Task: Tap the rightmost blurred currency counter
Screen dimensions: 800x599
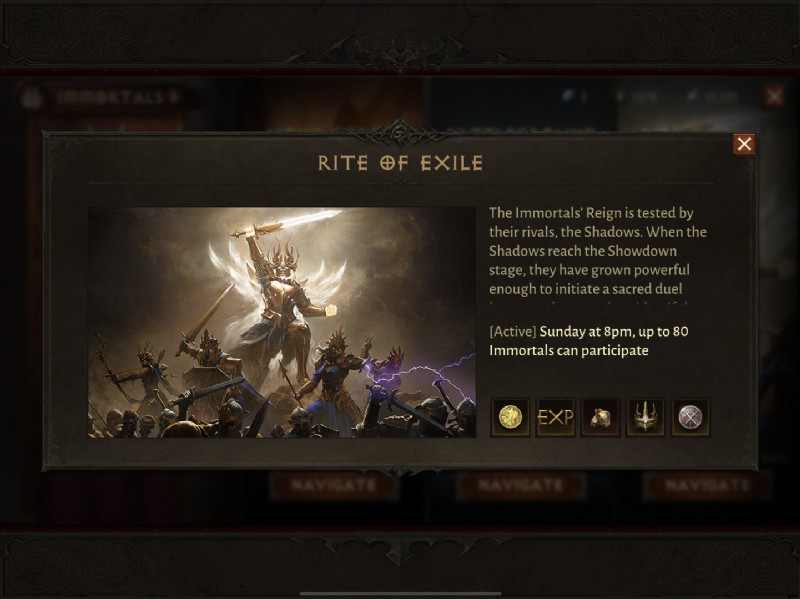Action: (x=712, y=96)
